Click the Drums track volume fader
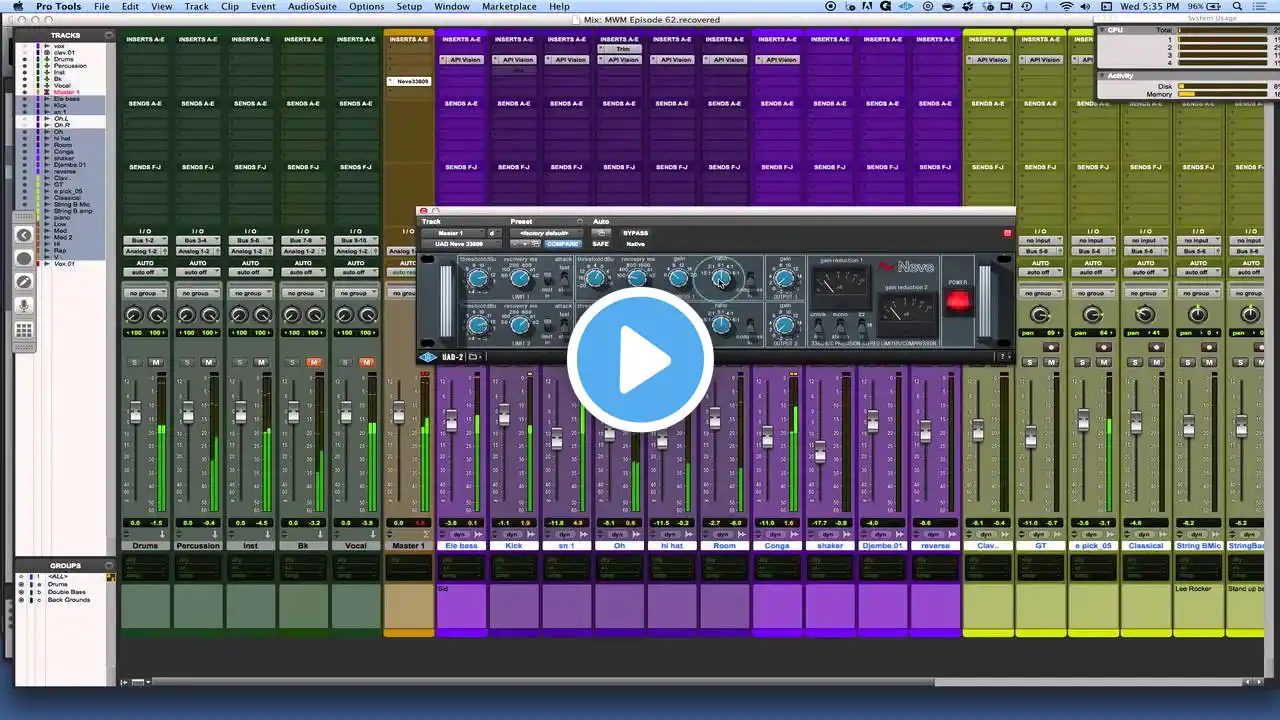The width and height of the screenshot is (1280, 720). pyautogui.click(x=135, y=413)
